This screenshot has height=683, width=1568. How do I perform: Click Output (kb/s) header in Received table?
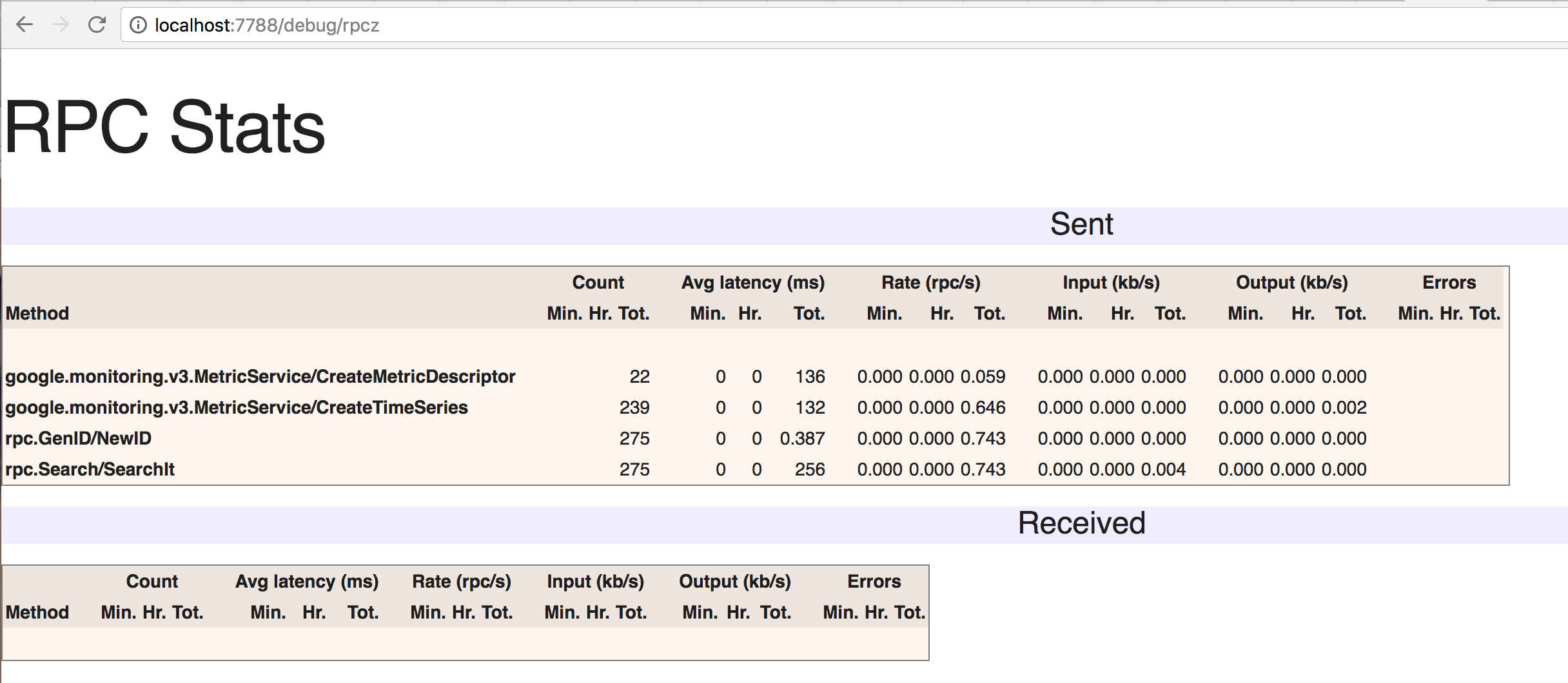pos(734,582)
